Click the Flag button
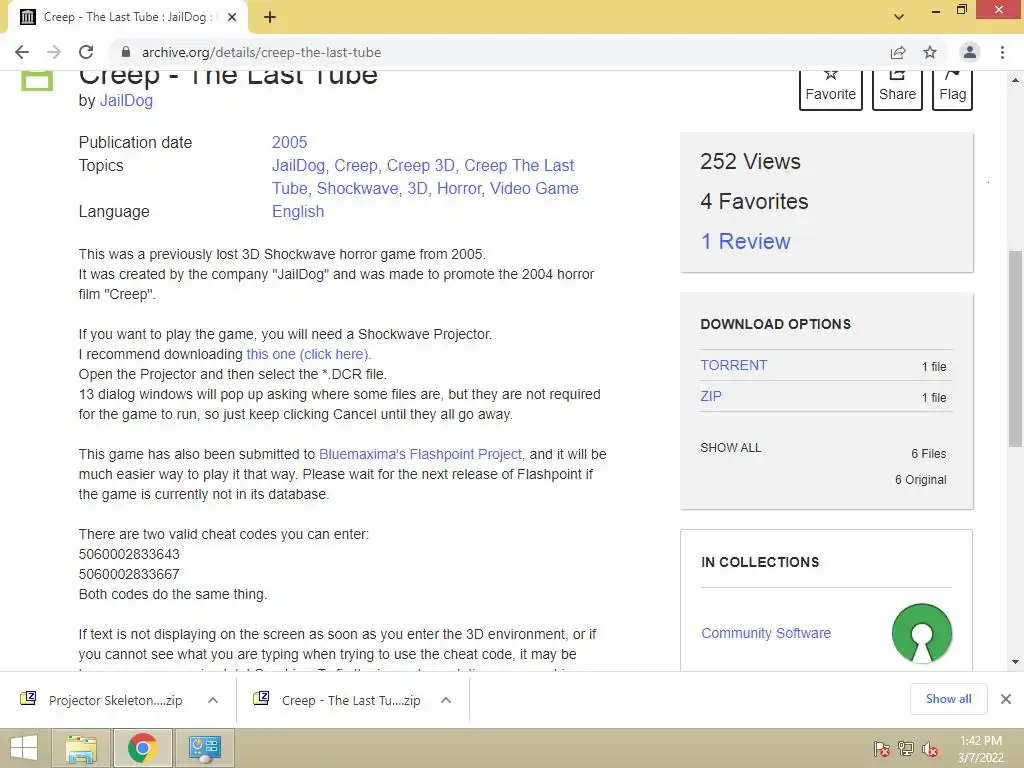1024x768 pixels. (x=952, y=89)
